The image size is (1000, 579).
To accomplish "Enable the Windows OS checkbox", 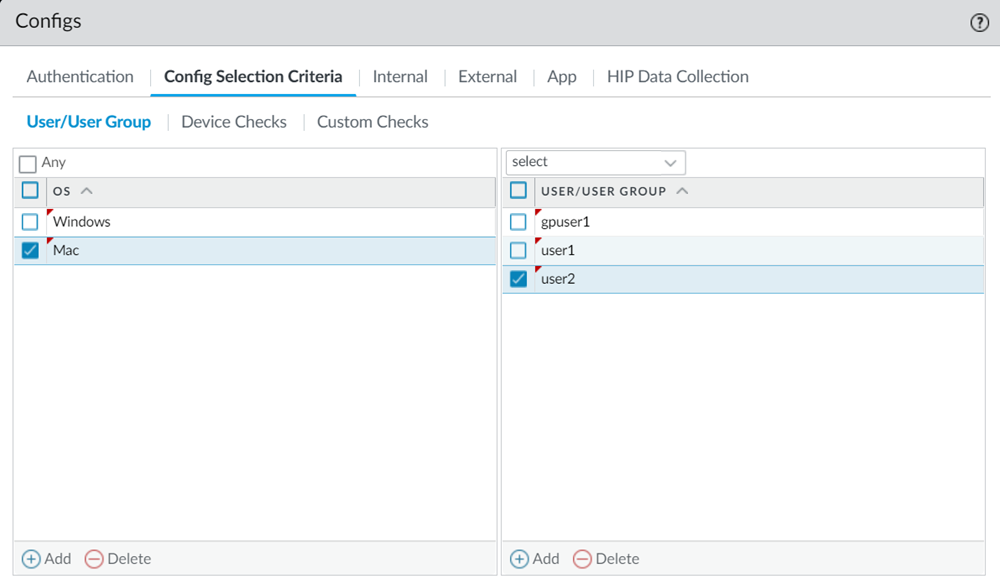I will point(30,222).
